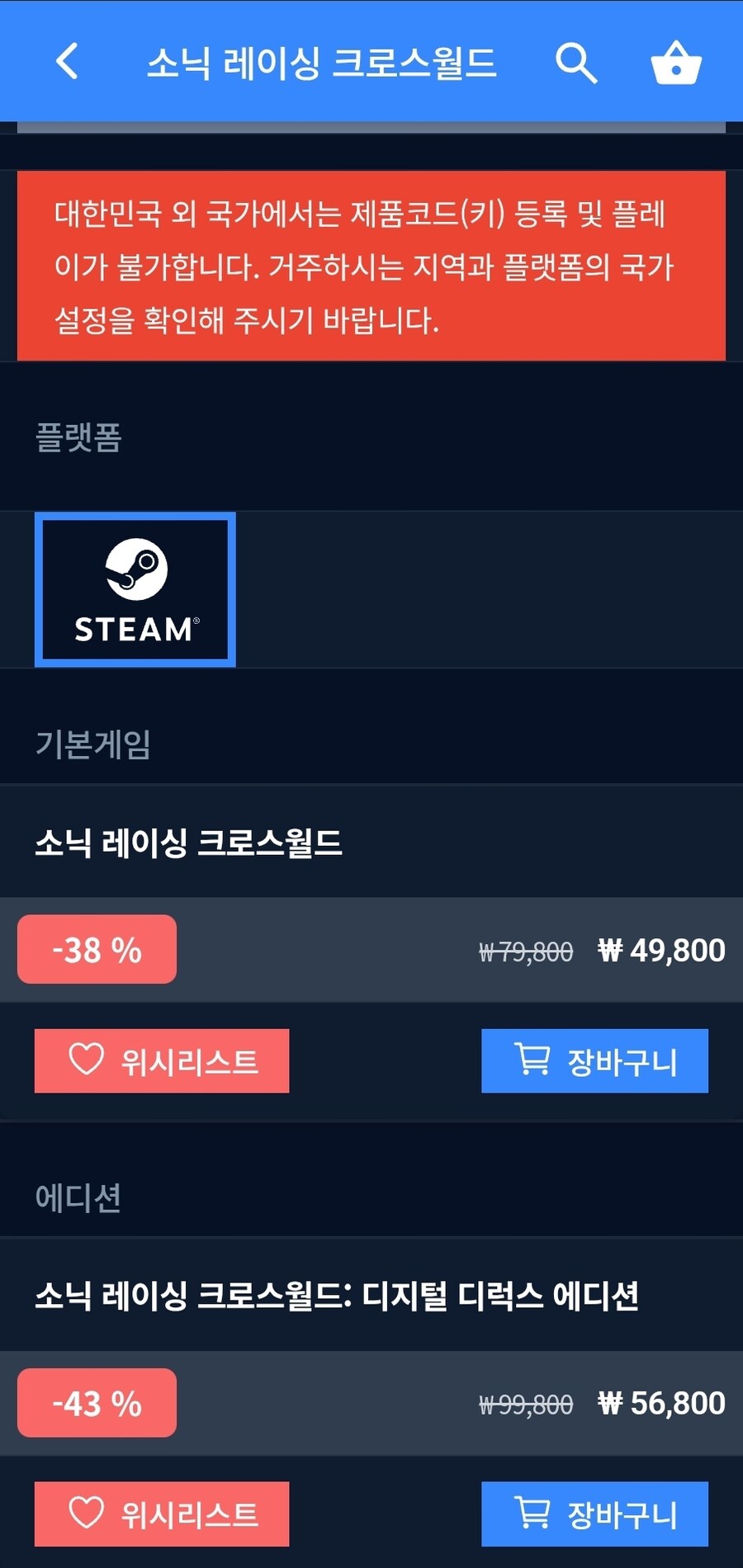Collapse the red region warning notice

pyautogui.click(x=371, y=264)
